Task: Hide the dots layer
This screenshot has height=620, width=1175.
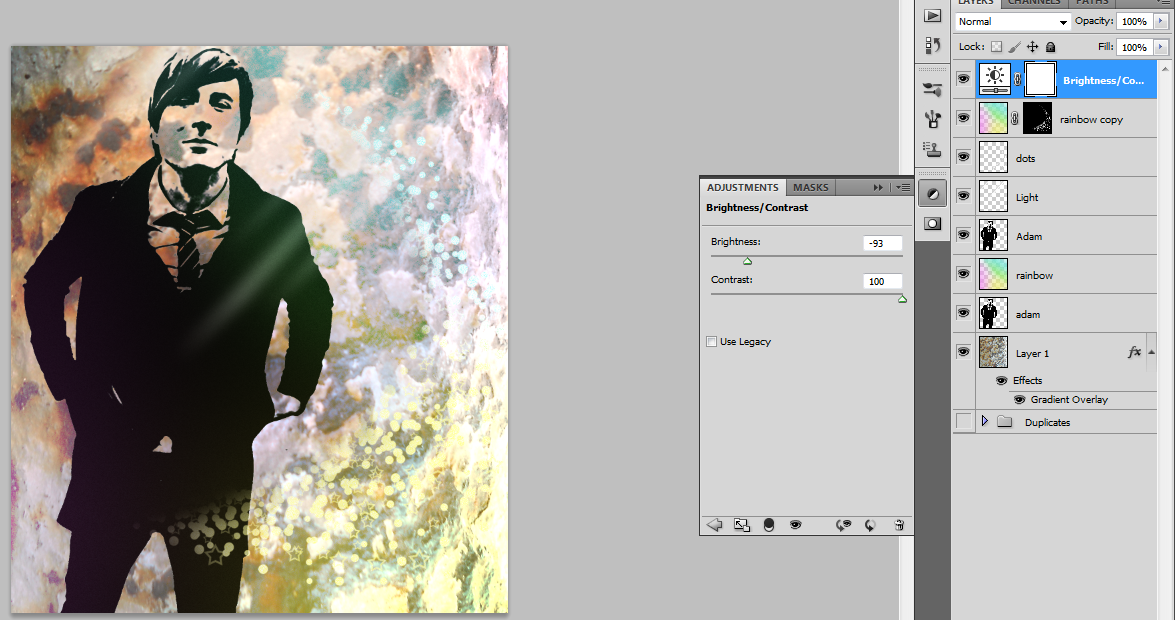Action: tap(964, 157)
